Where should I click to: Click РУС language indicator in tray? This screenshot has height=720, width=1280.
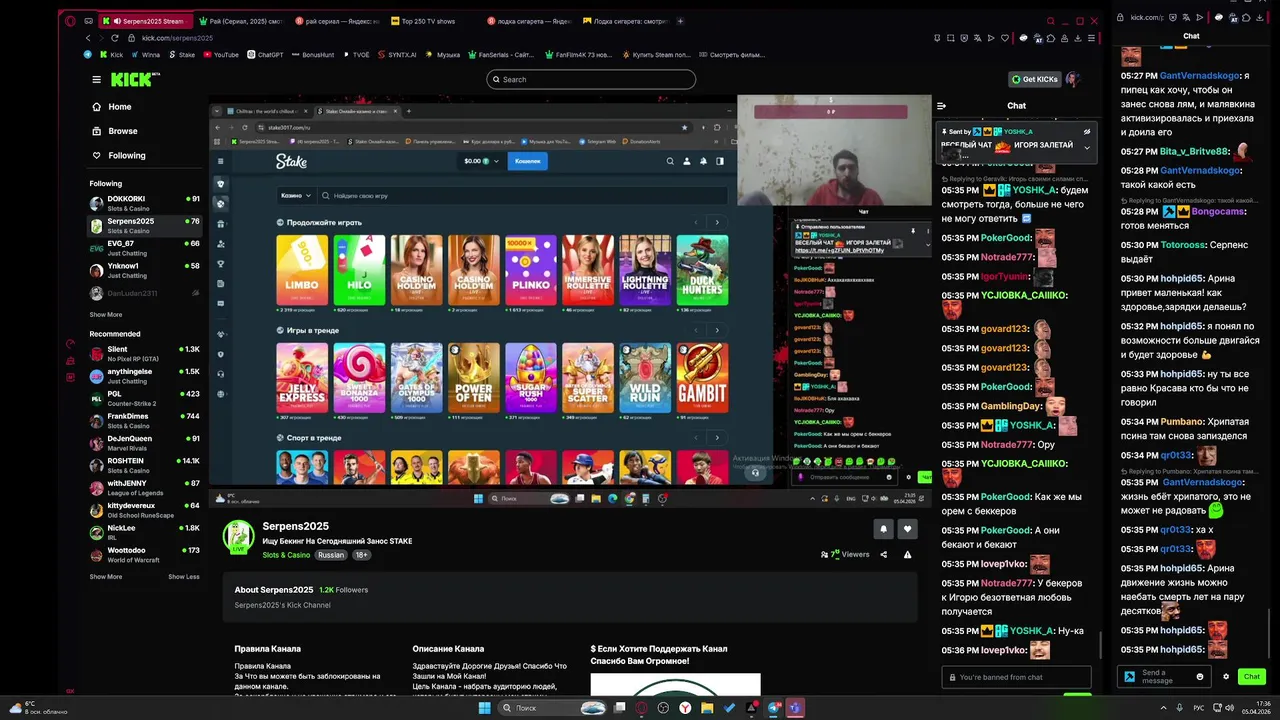[x=1199, y=708]
